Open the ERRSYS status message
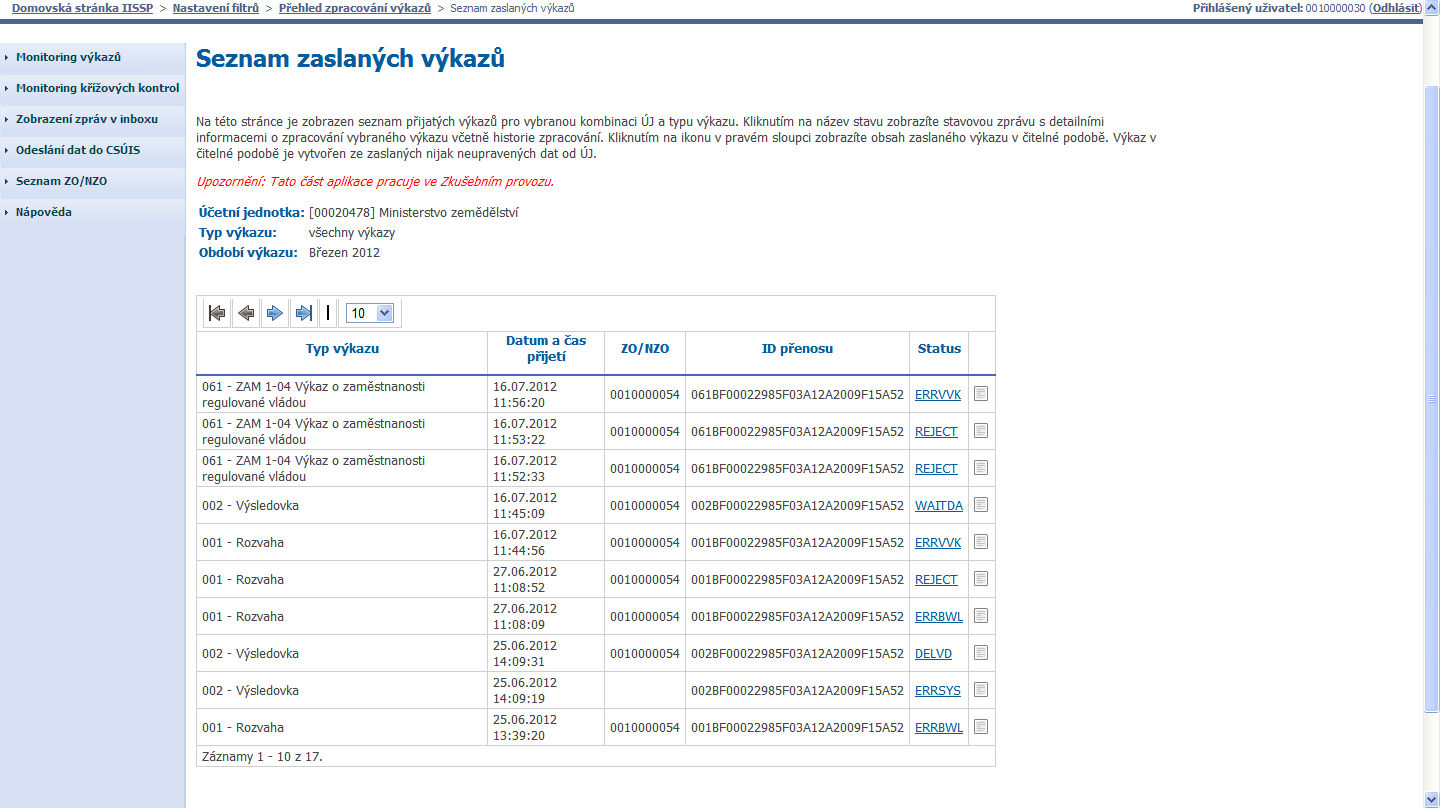1440x808 pixels. pyautogui.click(x=938, y=691)
